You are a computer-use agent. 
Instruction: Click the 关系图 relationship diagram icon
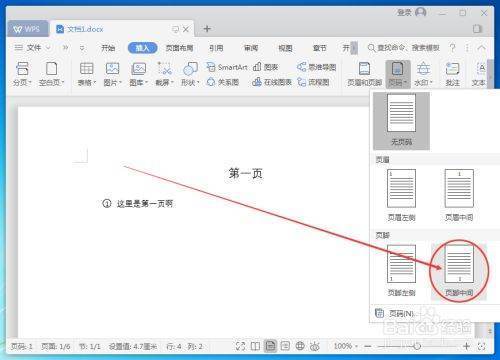pos(223,82)
